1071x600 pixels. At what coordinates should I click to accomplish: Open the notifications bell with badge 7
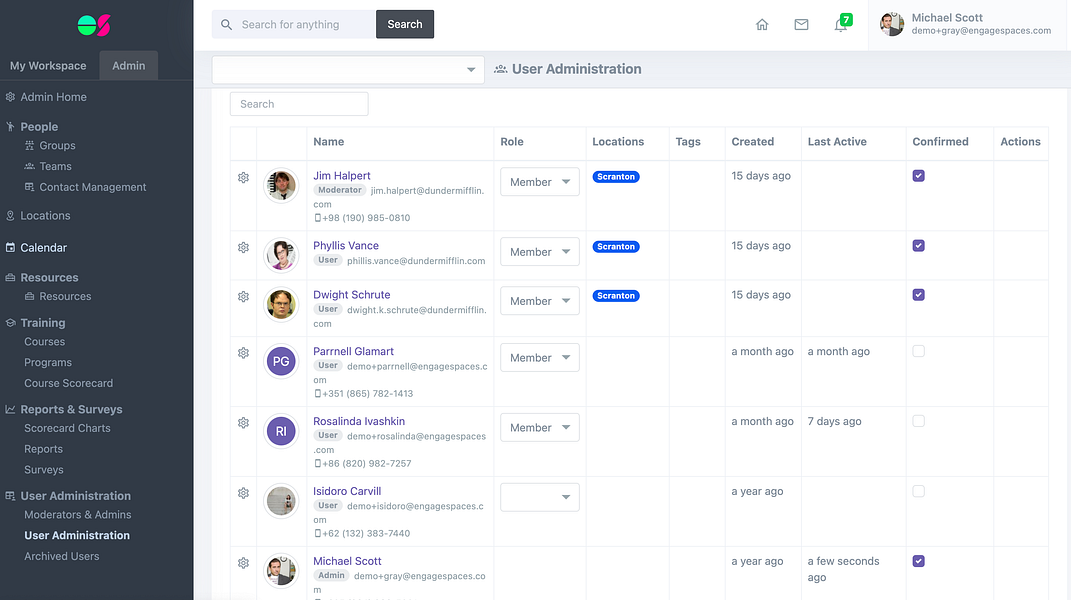pos(842,24)
